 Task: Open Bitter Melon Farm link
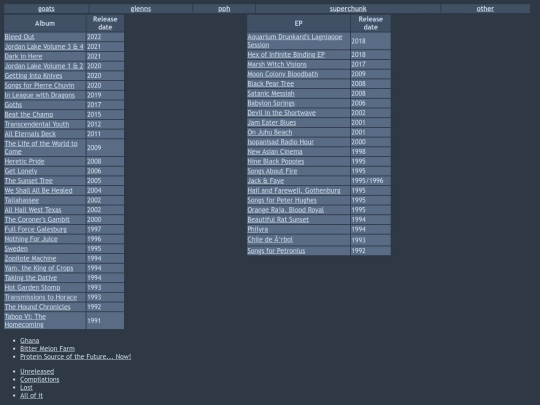(x=47, y=349)
